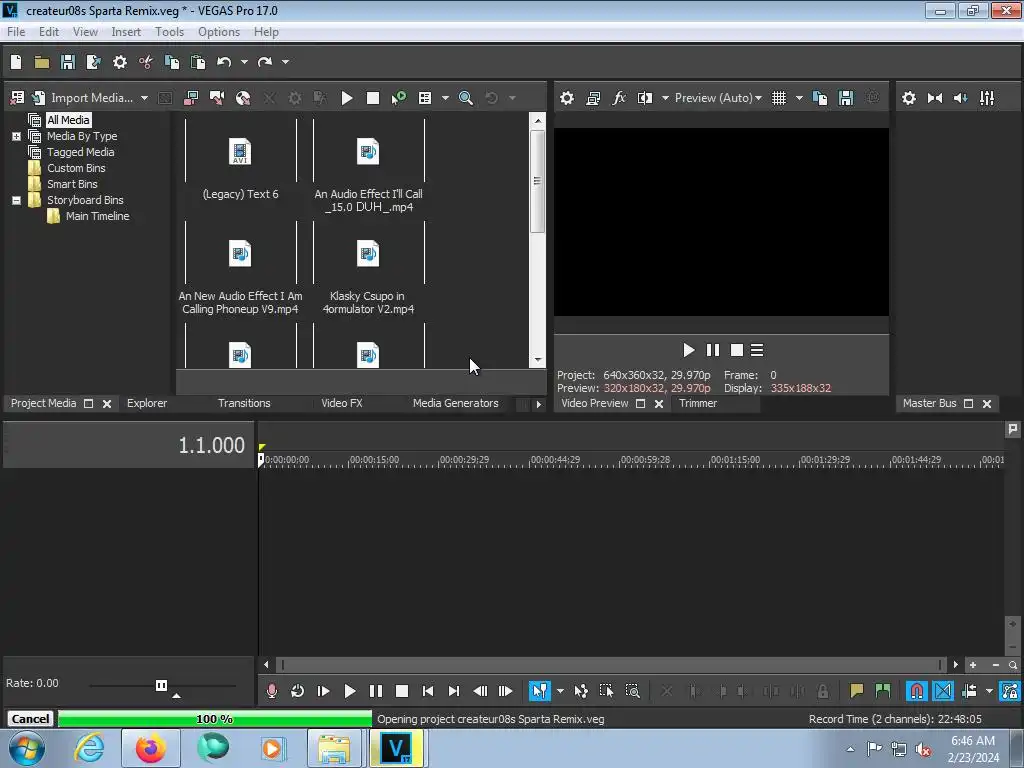Open Master Bus audio properties gear
1024x768 pixels.
click(909, 98)
